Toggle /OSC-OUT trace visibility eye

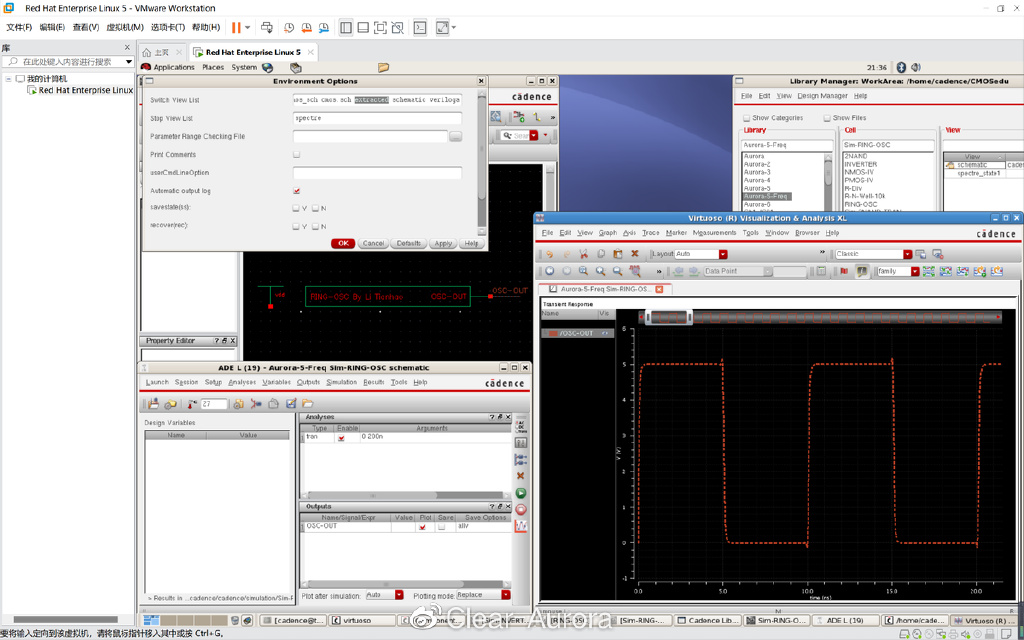coord(605,334)
